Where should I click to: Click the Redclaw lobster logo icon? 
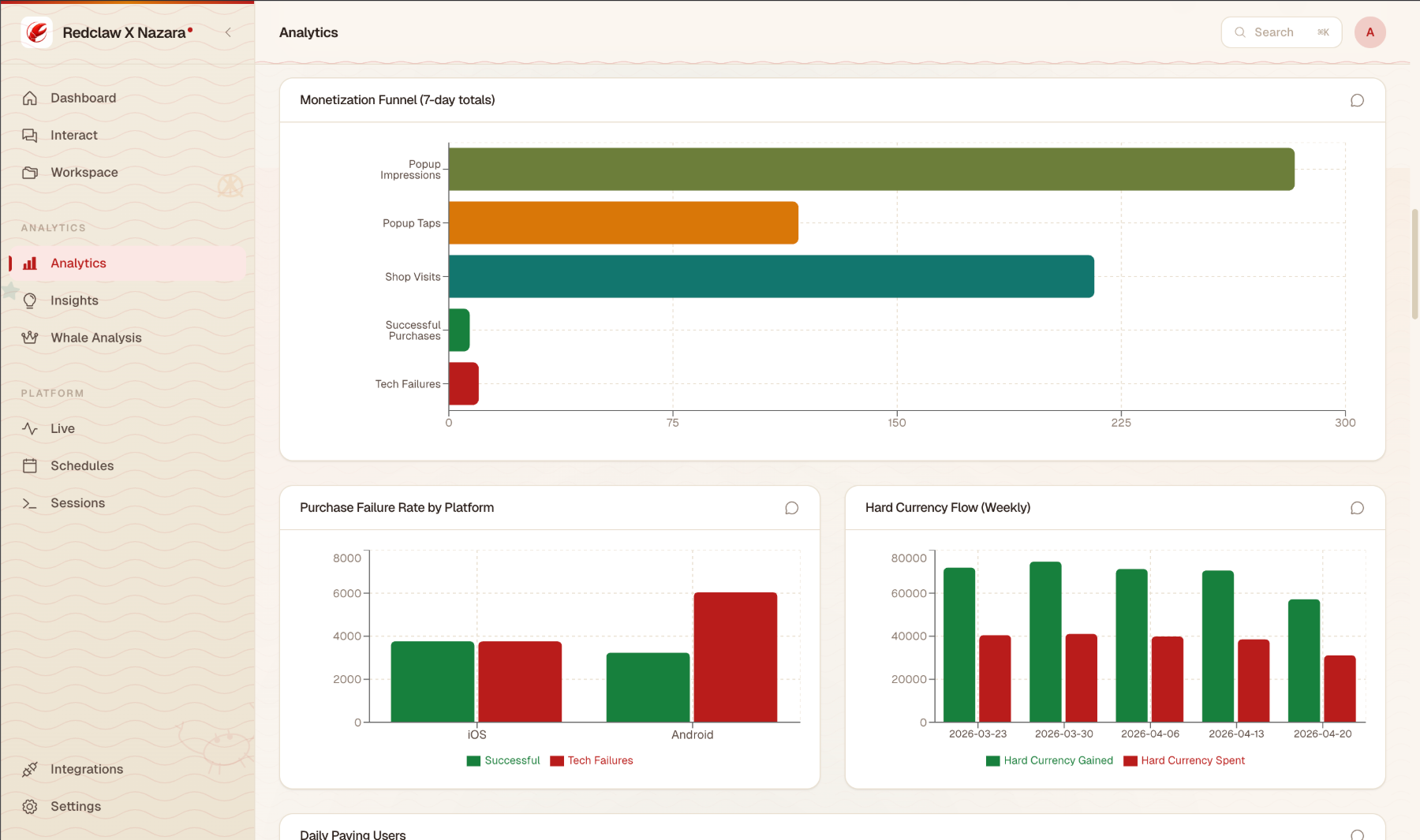(37, 32)
